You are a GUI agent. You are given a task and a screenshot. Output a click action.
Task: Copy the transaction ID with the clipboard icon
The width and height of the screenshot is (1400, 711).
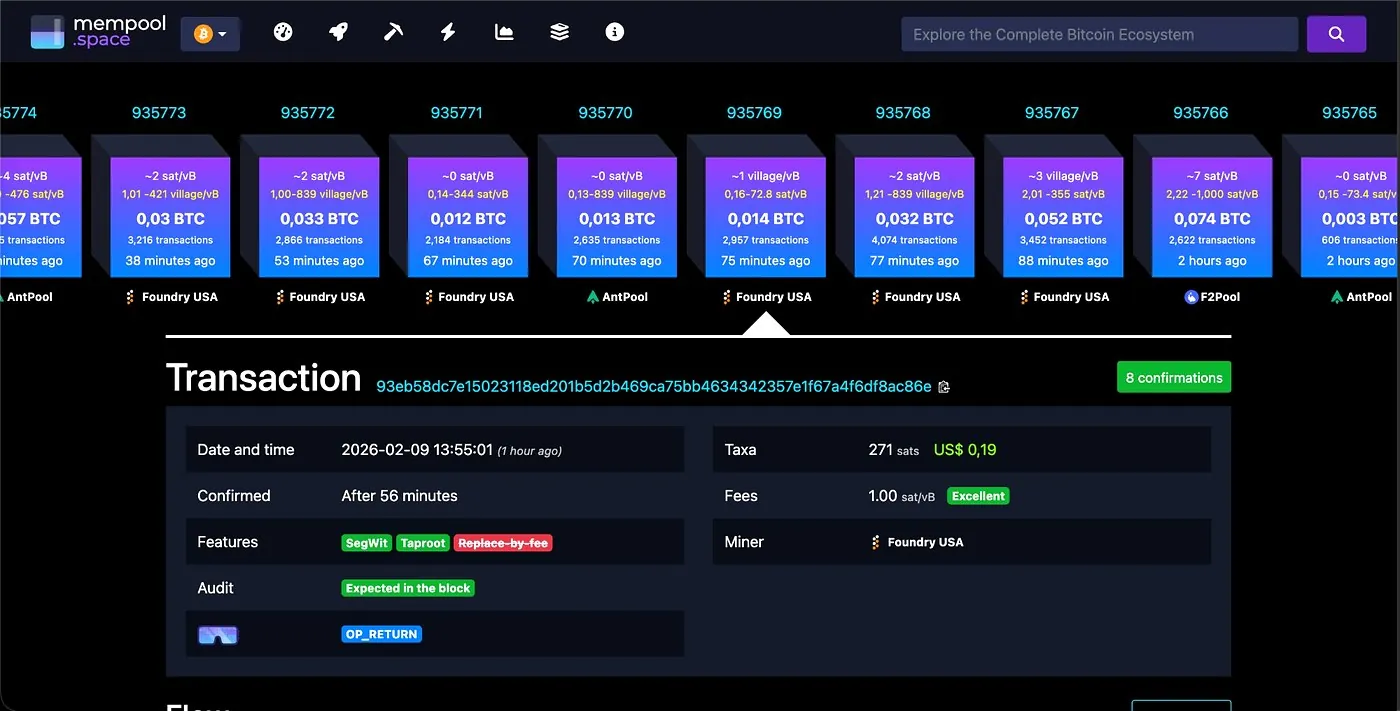click(943, 386)
